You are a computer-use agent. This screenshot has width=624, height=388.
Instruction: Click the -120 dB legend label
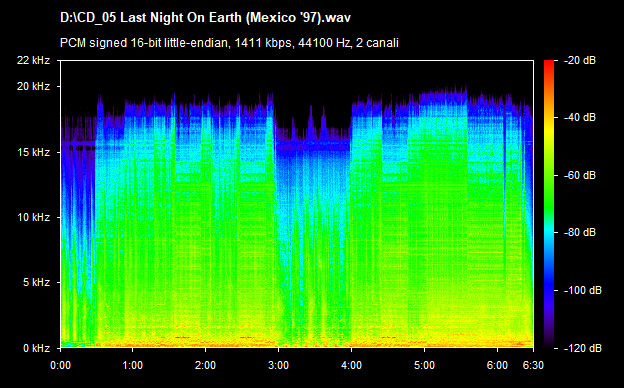(x=583, y=349)
